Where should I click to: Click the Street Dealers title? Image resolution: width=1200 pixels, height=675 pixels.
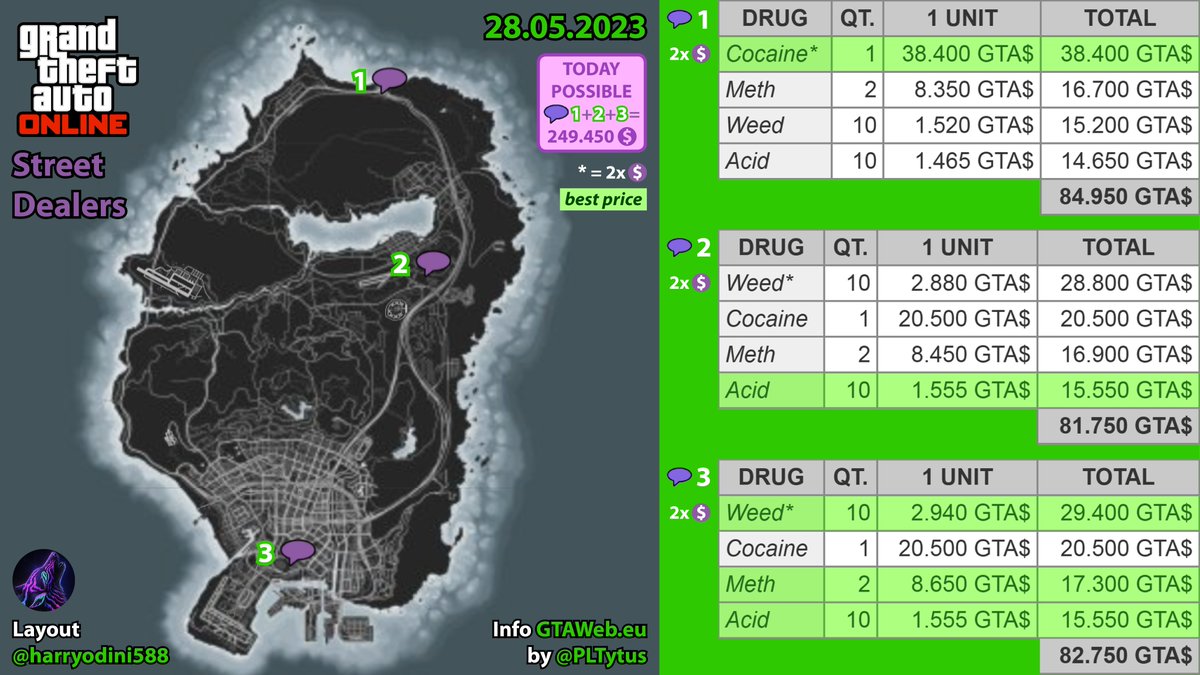pyautogui.click(x=69, y=186)
